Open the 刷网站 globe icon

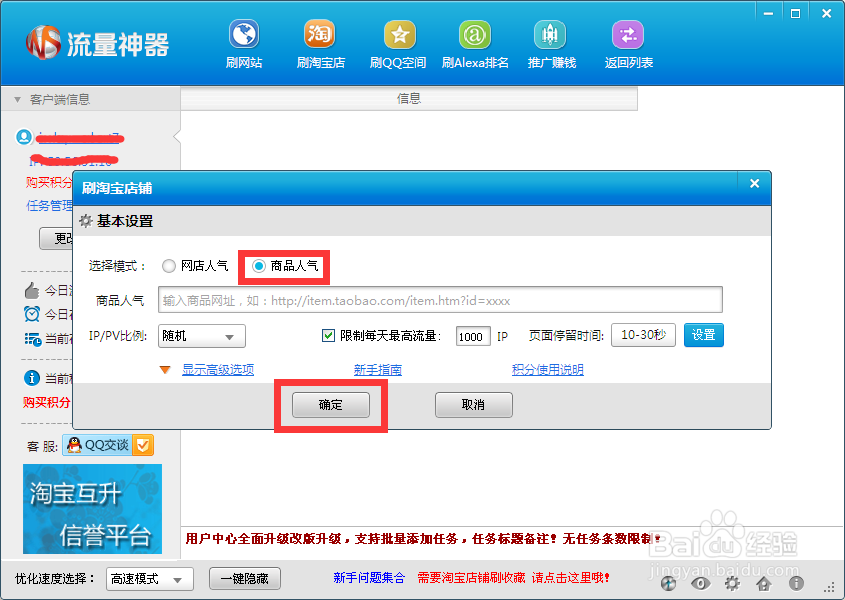point(244,35)
